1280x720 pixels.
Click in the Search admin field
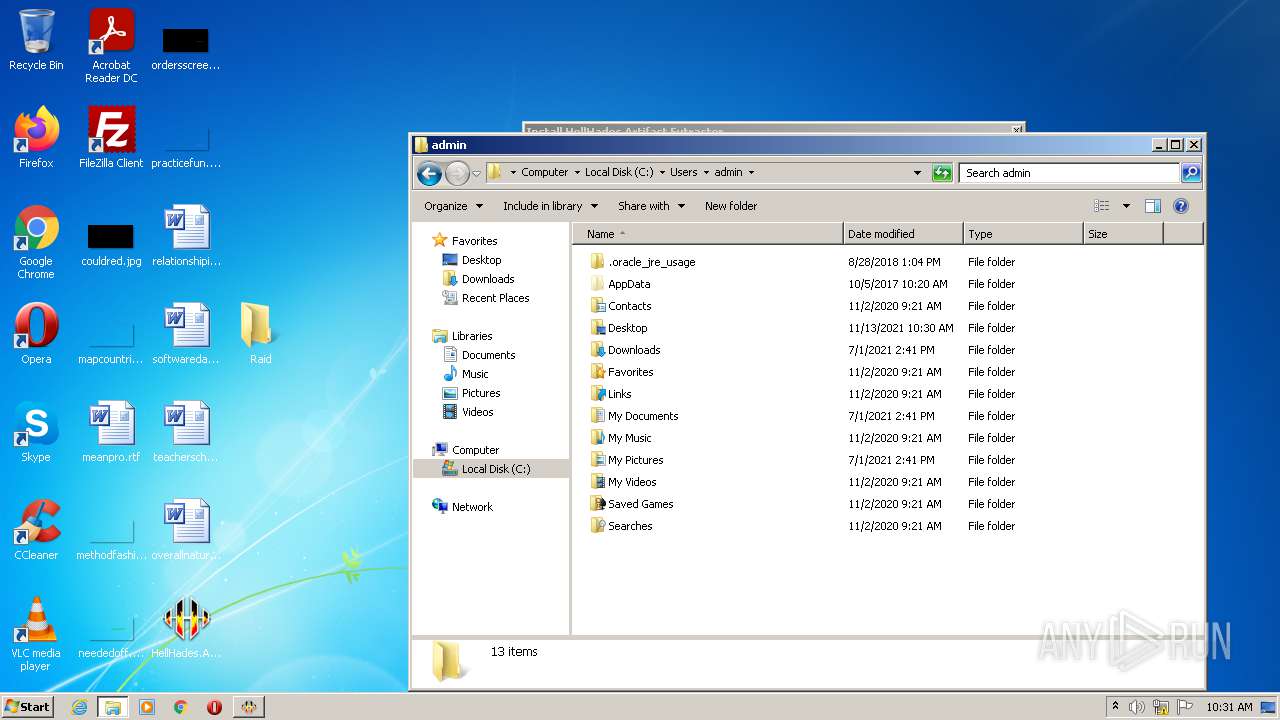point(1068,173)
